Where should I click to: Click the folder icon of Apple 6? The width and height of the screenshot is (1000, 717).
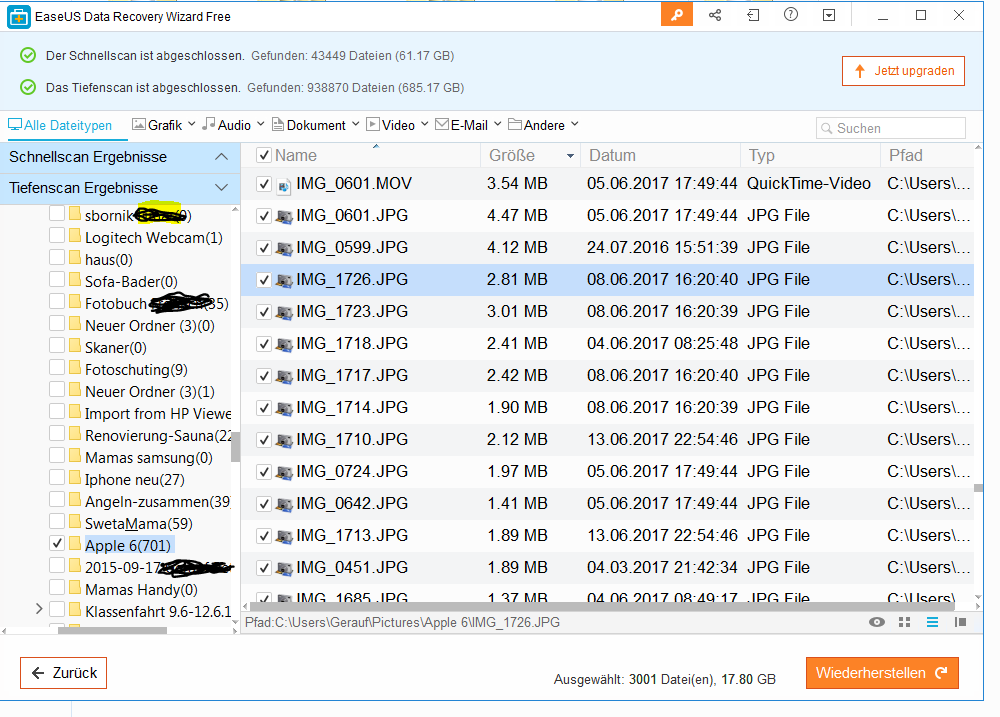pyautogui.click(x=75, y=544)
